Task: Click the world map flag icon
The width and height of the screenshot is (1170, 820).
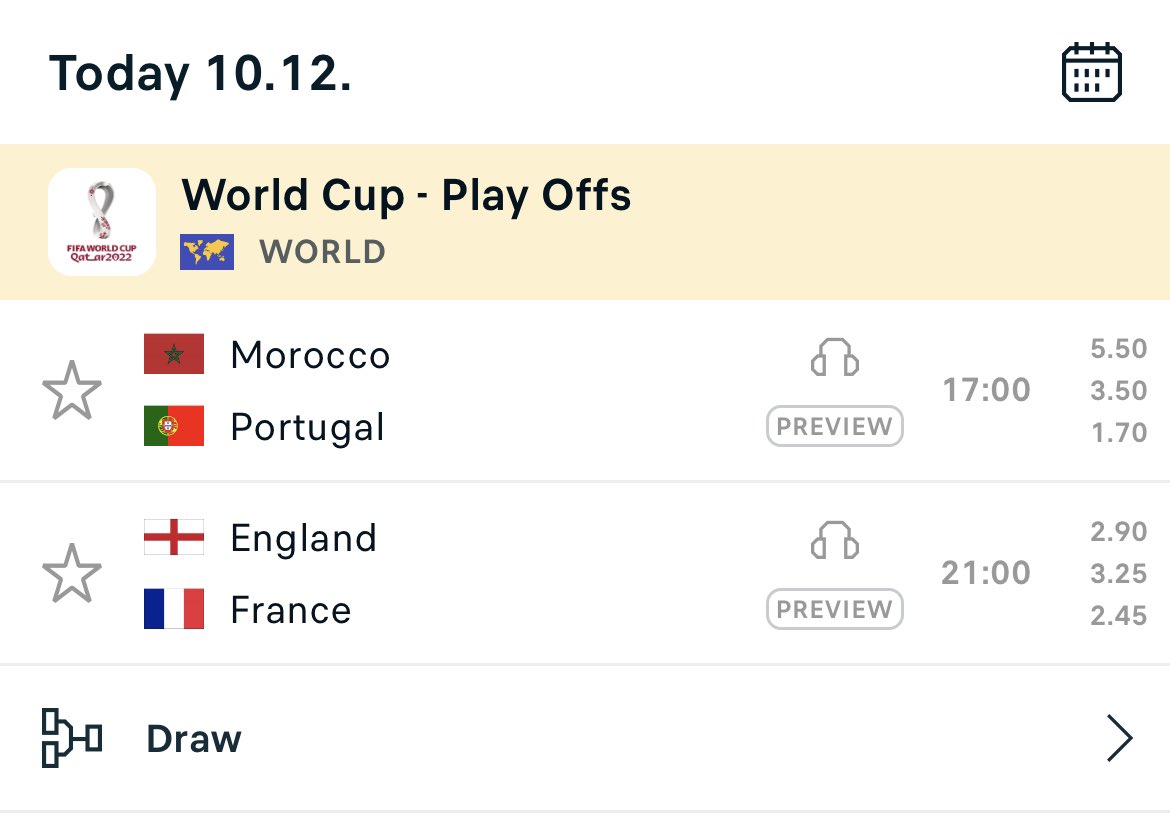Action: click(x=207, y=252)
